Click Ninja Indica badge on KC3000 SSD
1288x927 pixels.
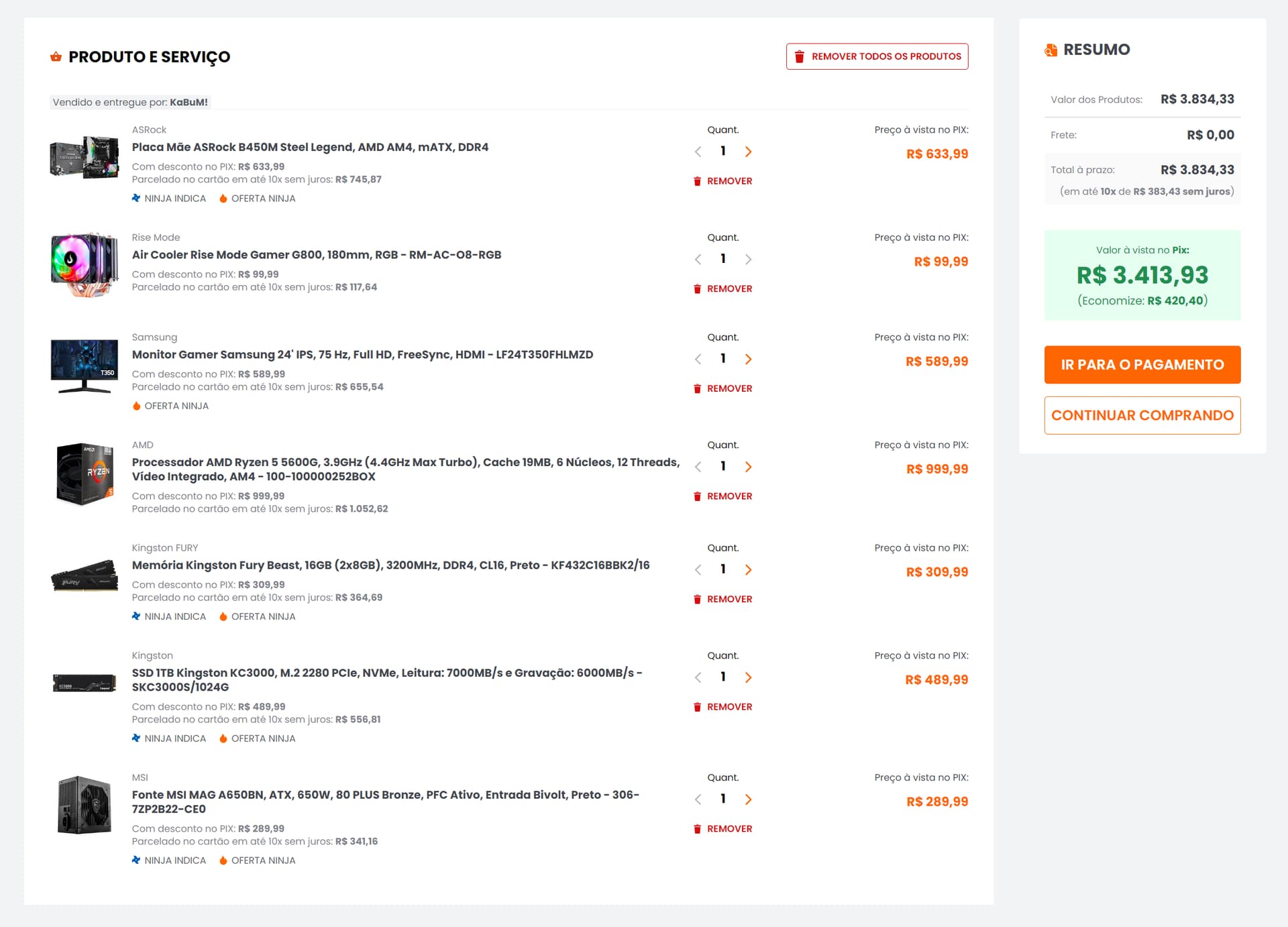[x=169, y=739]
